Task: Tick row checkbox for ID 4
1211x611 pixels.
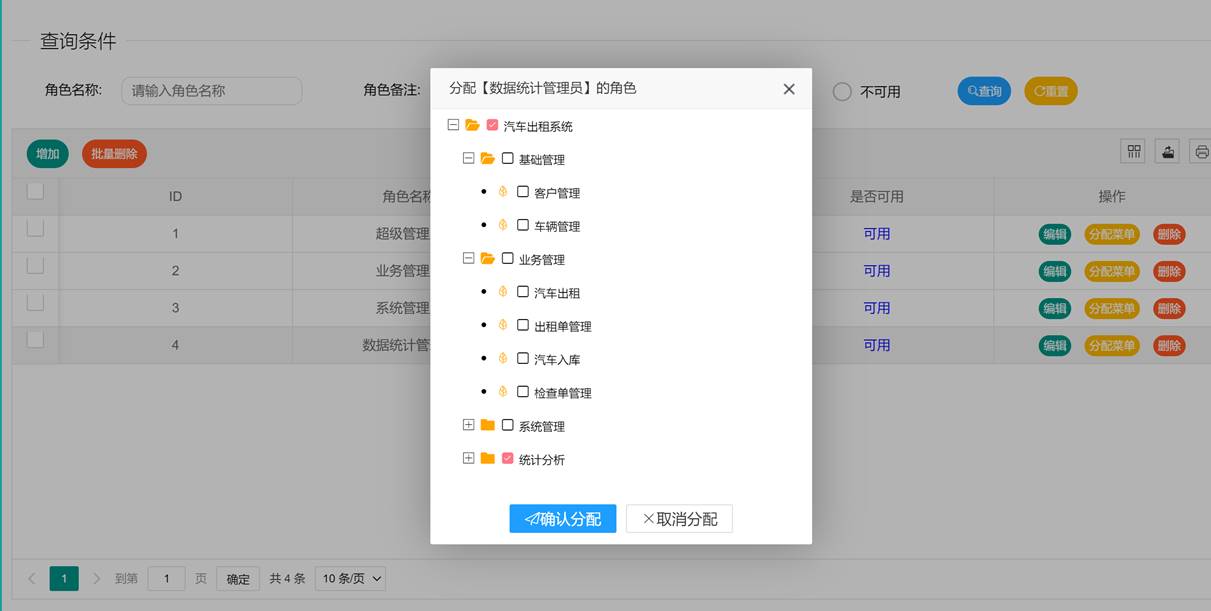Action: tap(35, 339)
